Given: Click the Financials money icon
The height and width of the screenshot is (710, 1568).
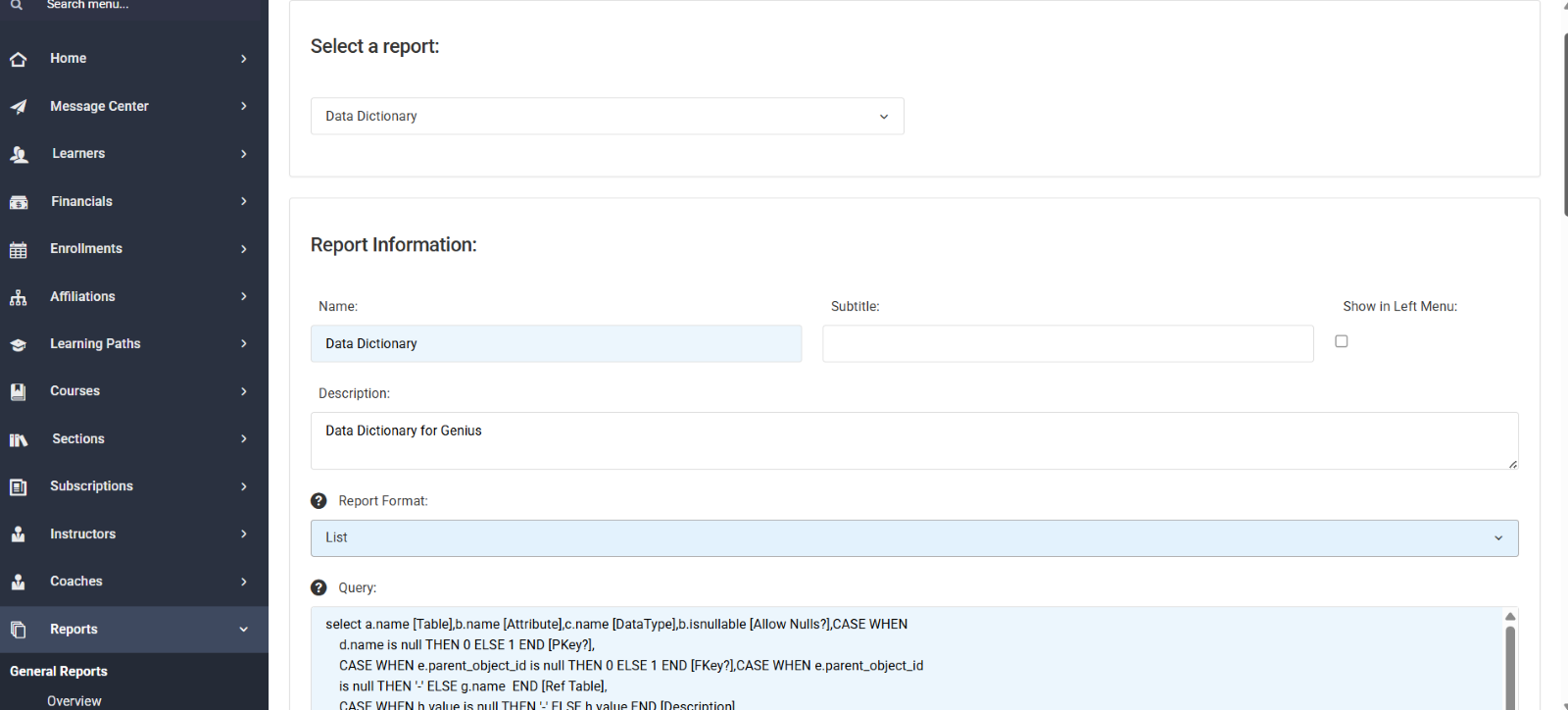Looking at the screenshot, I should tap(18, 202).
